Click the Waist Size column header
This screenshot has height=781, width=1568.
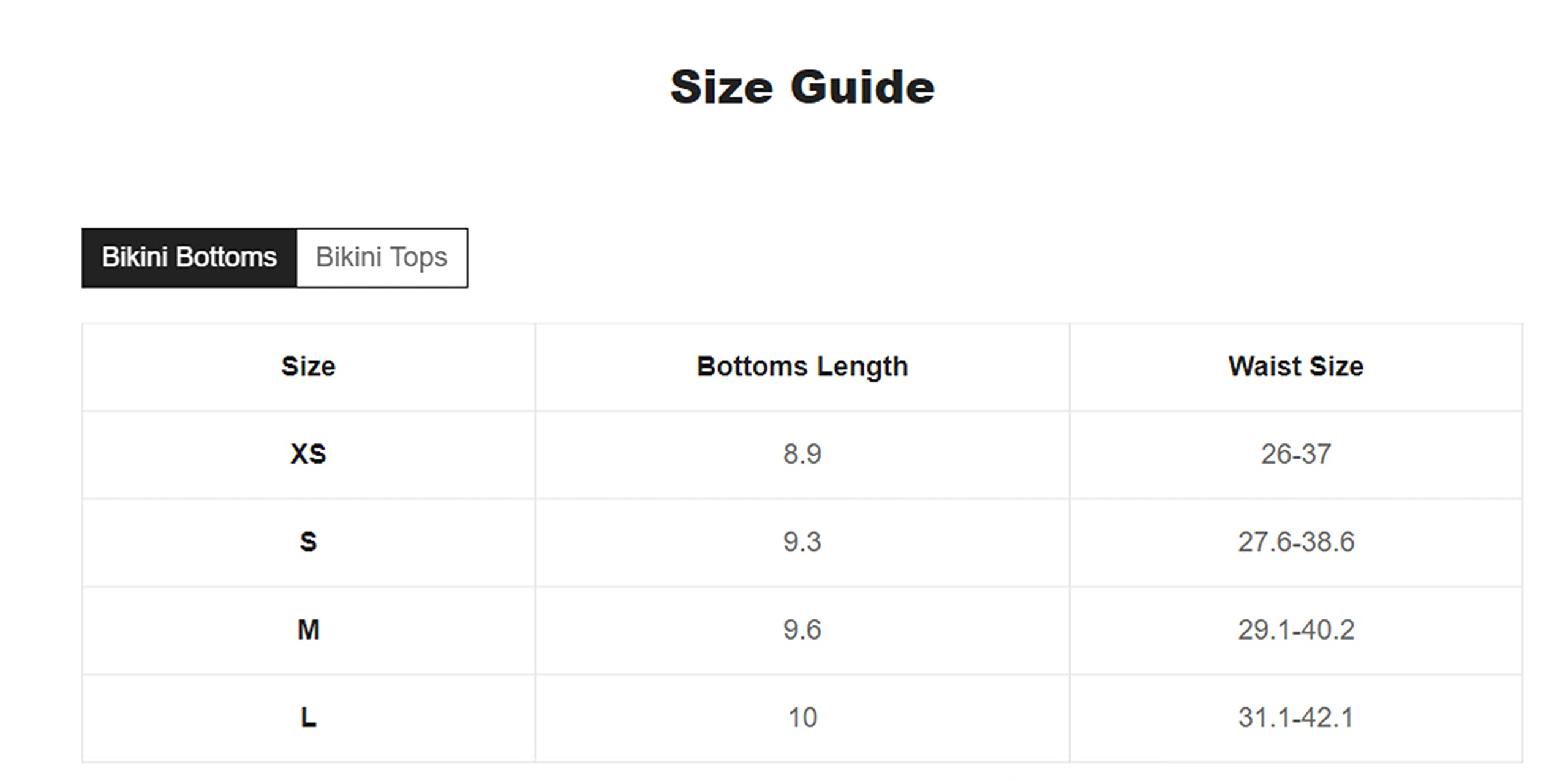1296,367
